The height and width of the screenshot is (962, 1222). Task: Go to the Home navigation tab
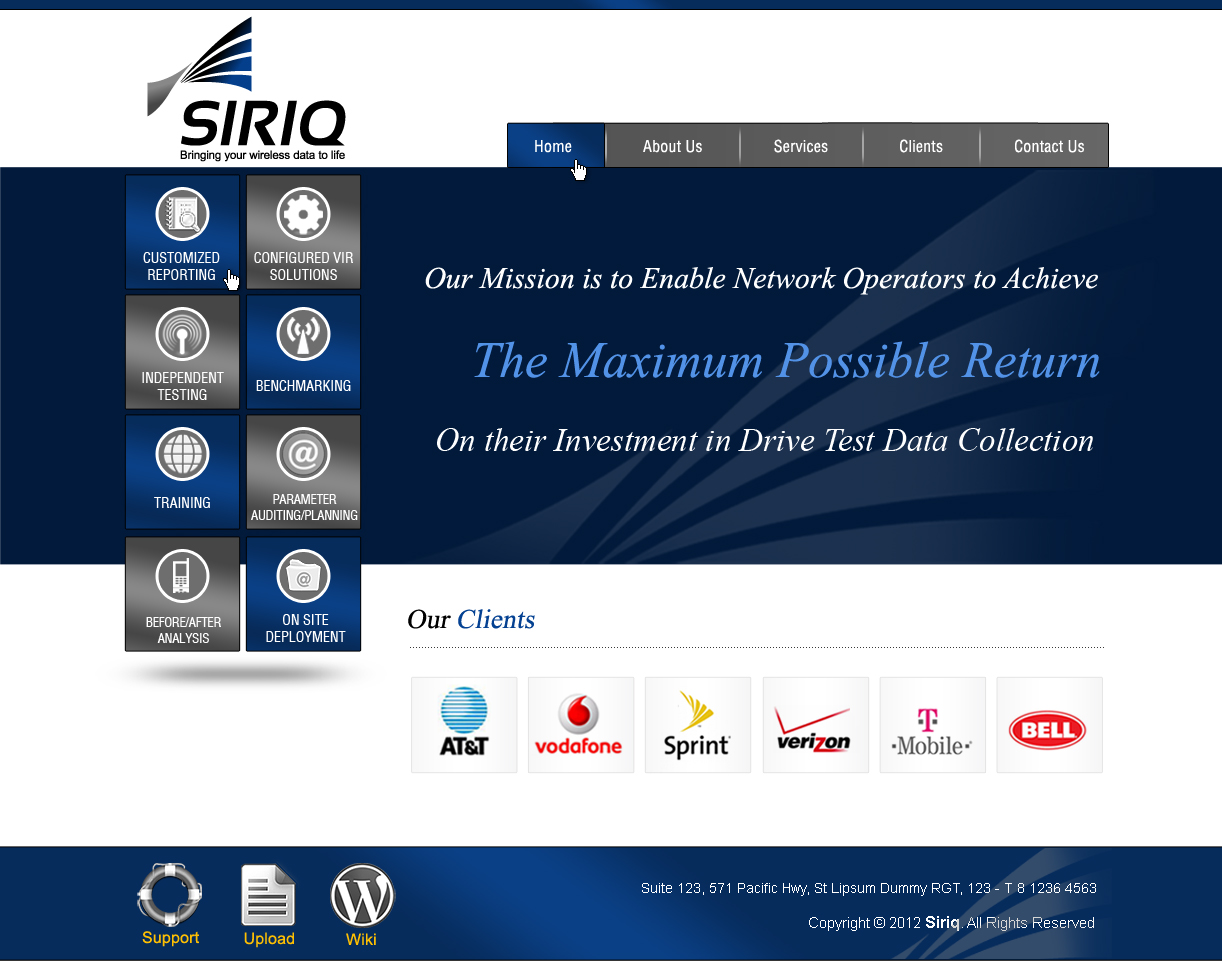(555, 146)
